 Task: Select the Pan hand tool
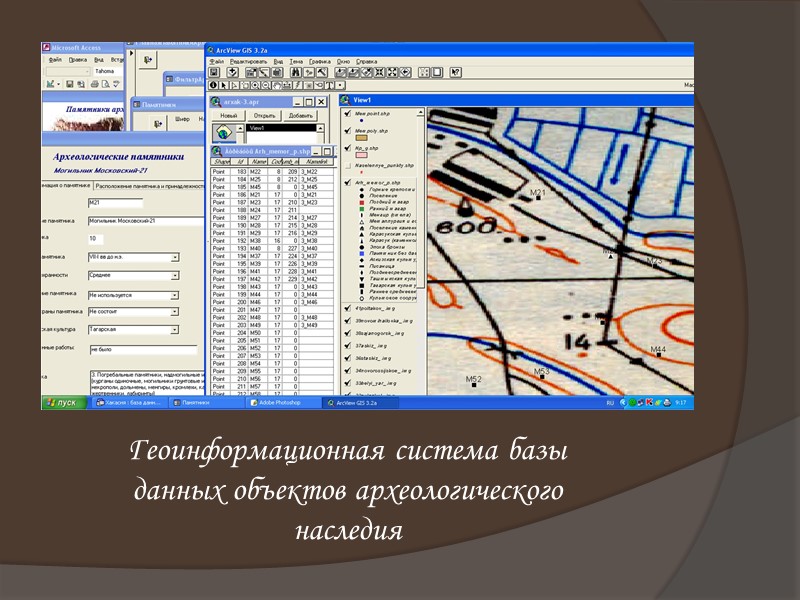[277, 85]
